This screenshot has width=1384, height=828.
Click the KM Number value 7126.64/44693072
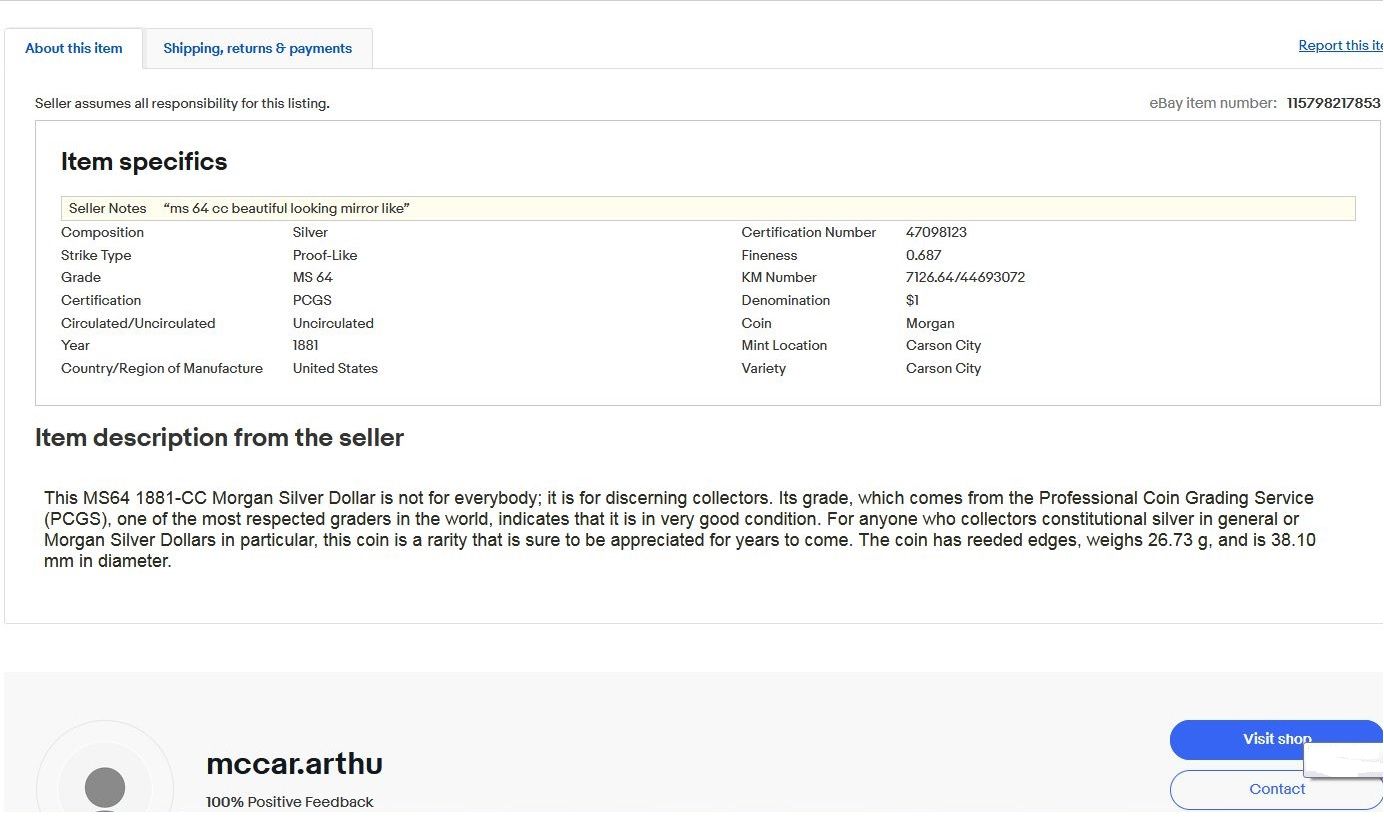click(965, 277)
